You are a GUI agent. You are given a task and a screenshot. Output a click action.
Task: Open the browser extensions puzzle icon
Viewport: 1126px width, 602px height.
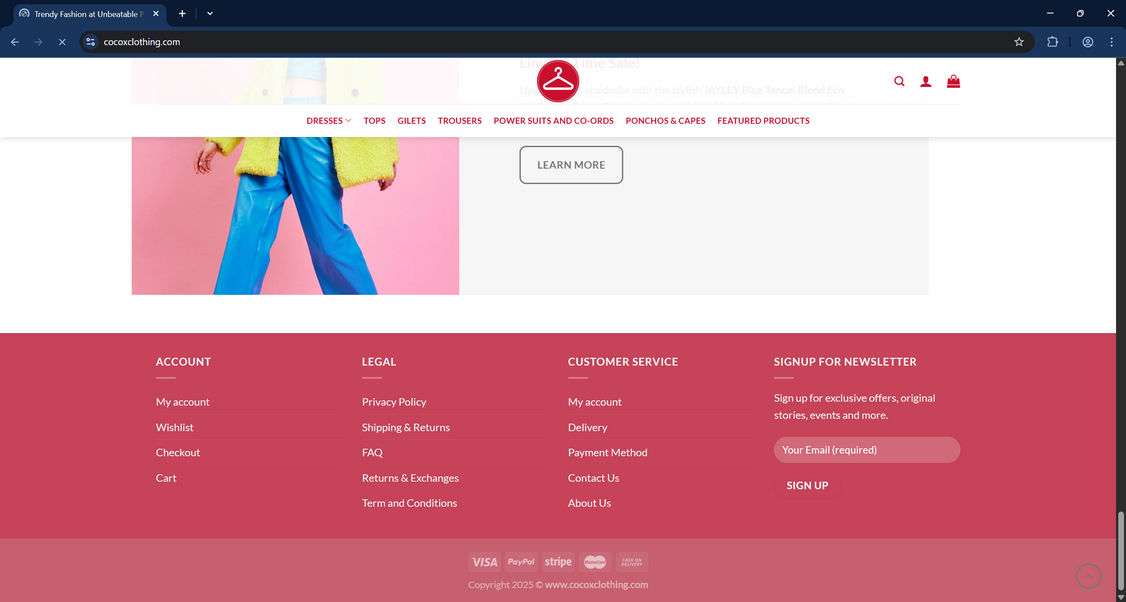[1052, 42]
